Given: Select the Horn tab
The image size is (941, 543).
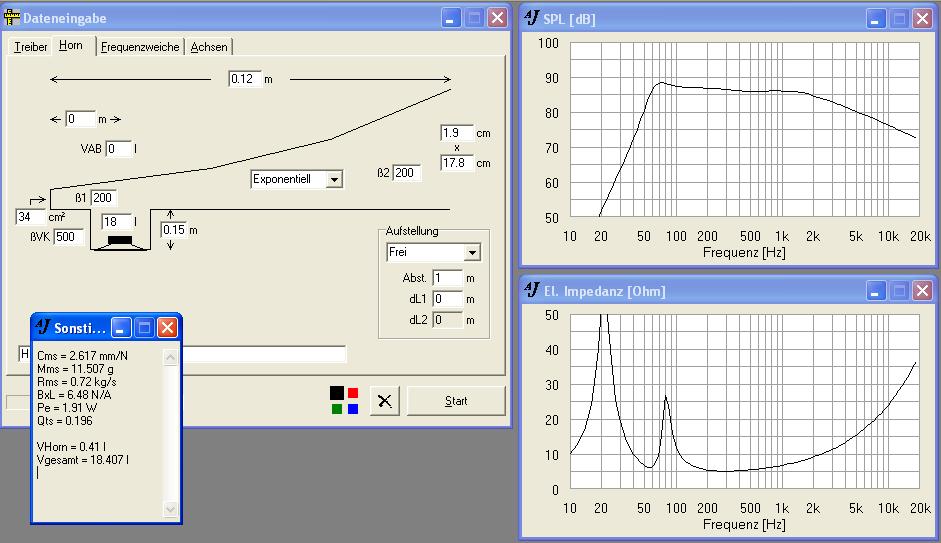Looking at the screenshot, I should point(71,46).
